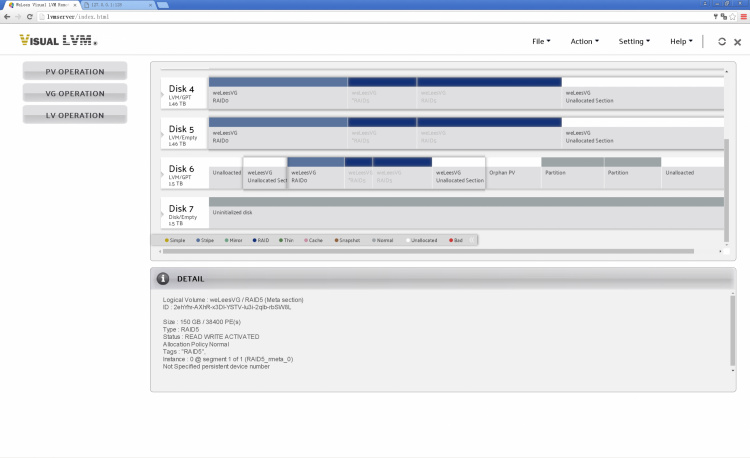Select the Orphan PV segment on Disk 6
Screen dimensions: 750x458
512,173
